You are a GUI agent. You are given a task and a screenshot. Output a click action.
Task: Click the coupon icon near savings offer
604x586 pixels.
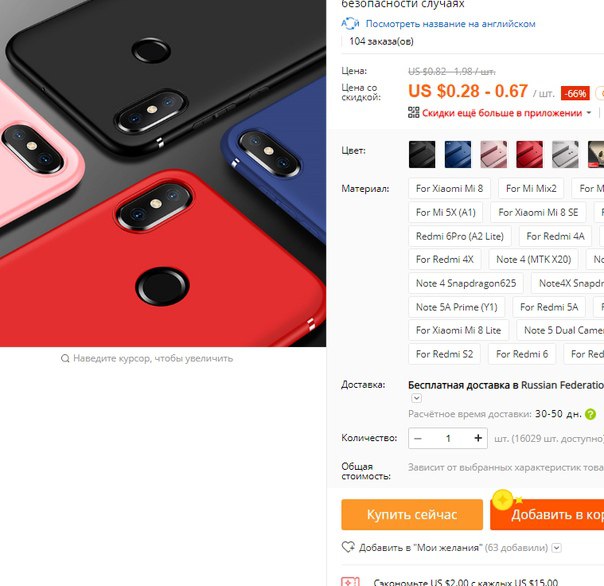350,581
